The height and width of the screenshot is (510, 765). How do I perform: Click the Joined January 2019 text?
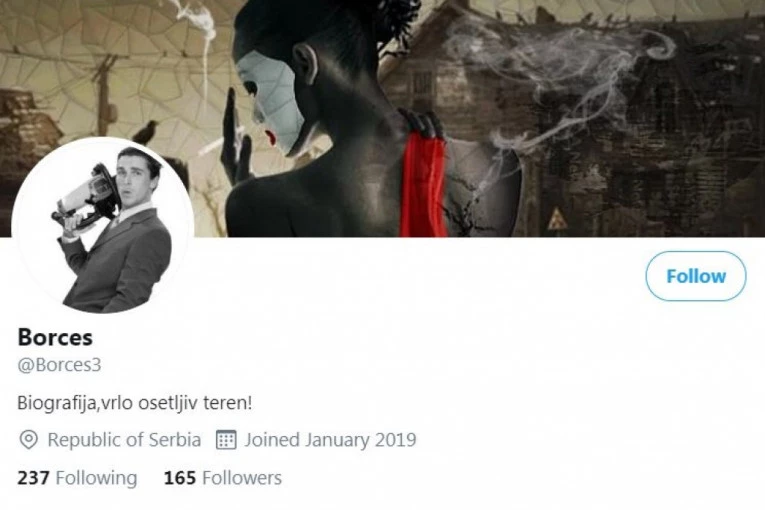tap(330, 440)
